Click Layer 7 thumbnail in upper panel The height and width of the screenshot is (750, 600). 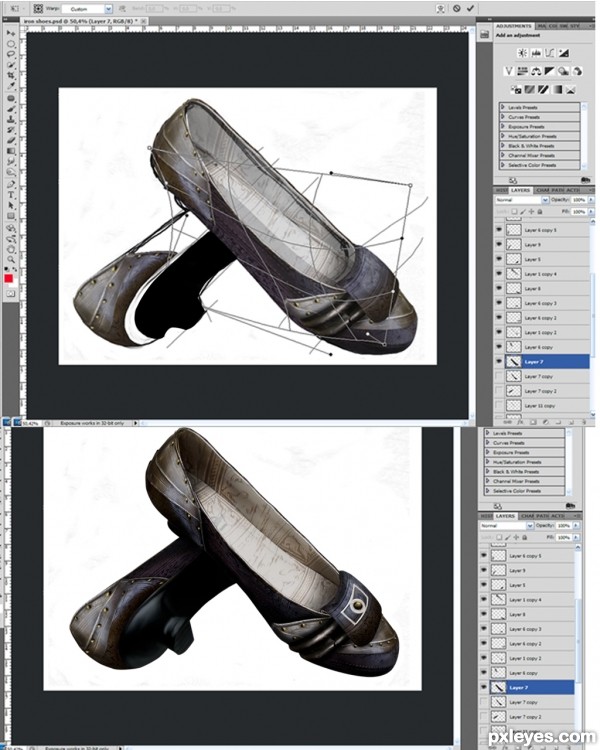(513, 362)
